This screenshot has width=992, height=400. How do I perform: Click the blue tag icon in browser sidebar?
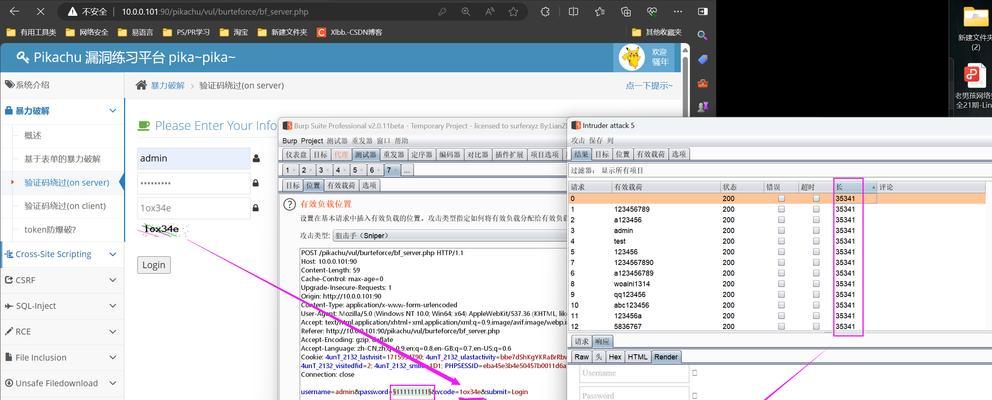tap(702, 59)
